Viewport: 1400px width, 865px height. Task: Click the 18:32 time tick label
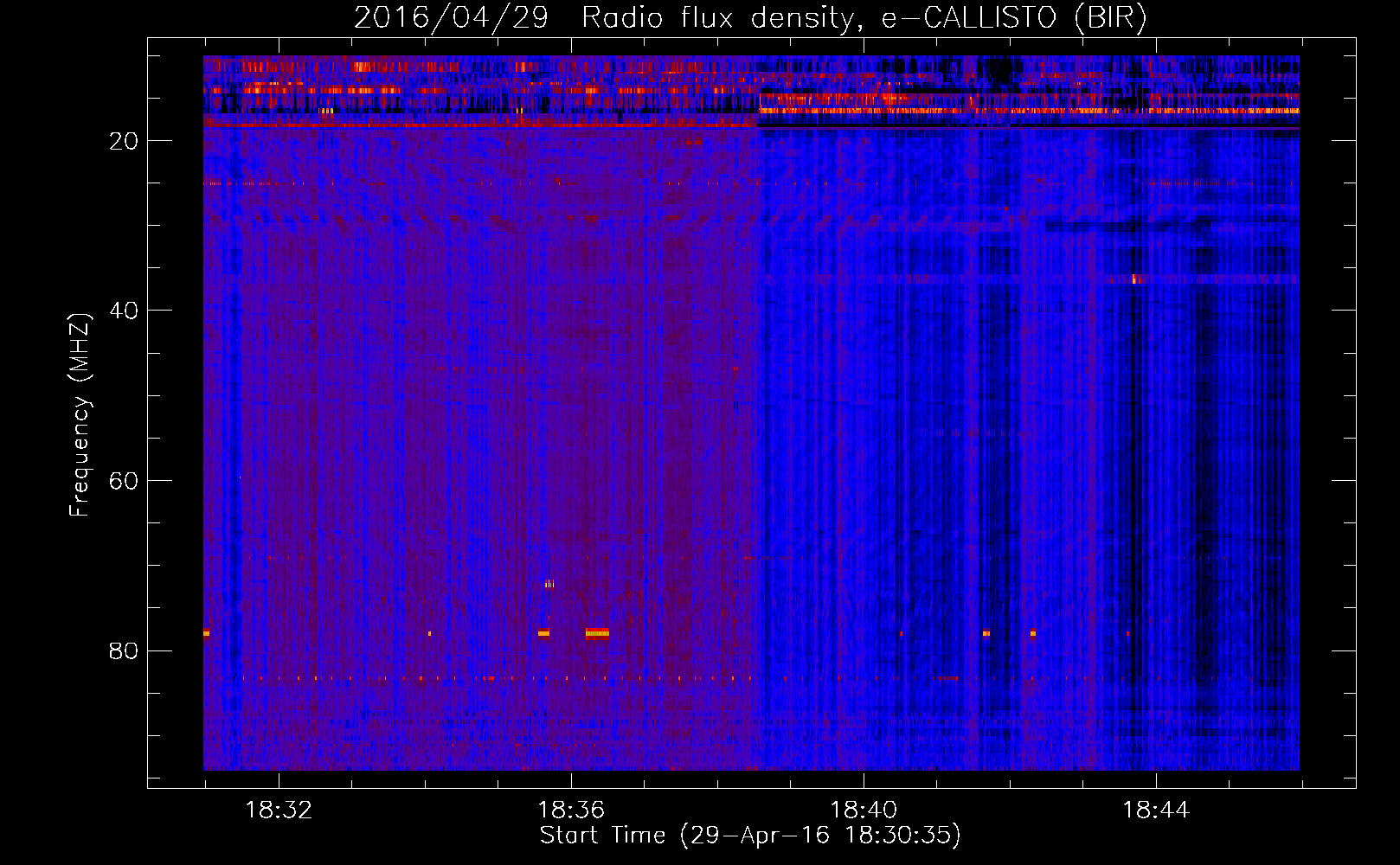[279, 811]
